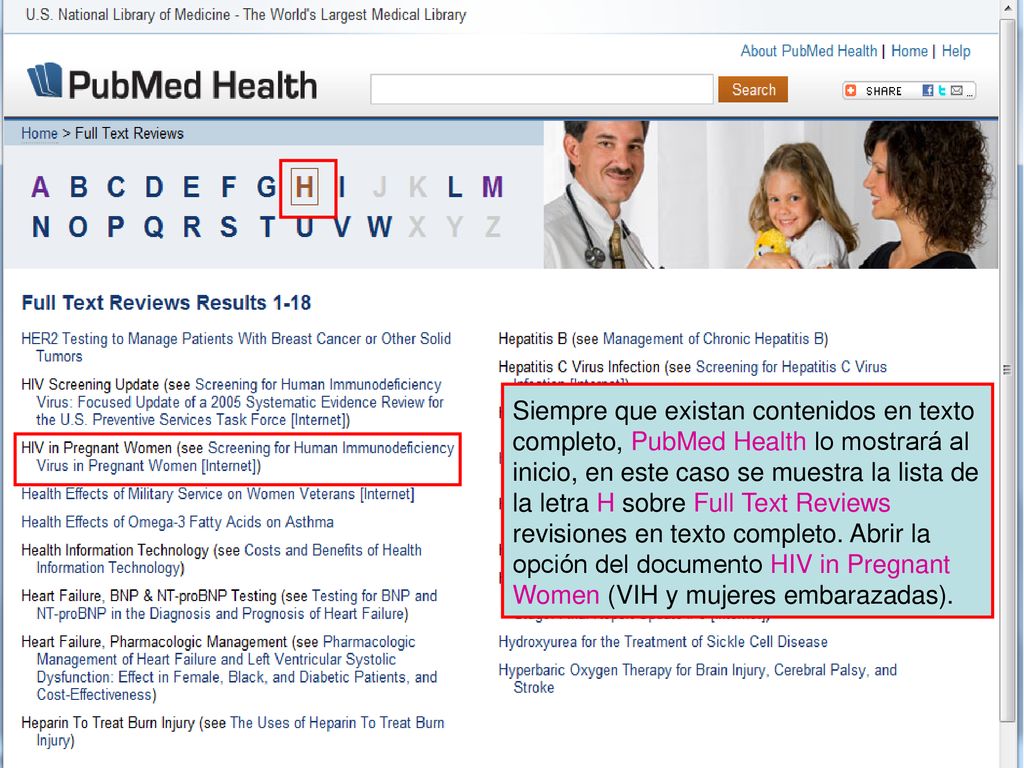Screen dimensions: 1024x768
Task: Click the Home breadcrumb link
Action: coord(39,133)
